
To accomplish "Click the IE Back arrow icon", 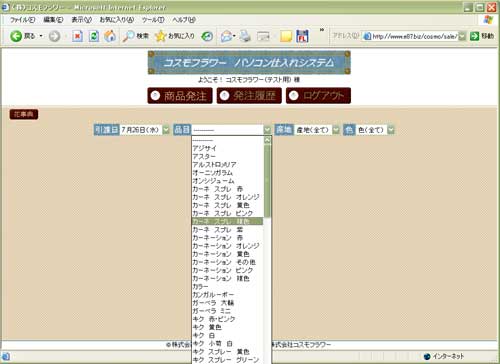I will point(16,36).
